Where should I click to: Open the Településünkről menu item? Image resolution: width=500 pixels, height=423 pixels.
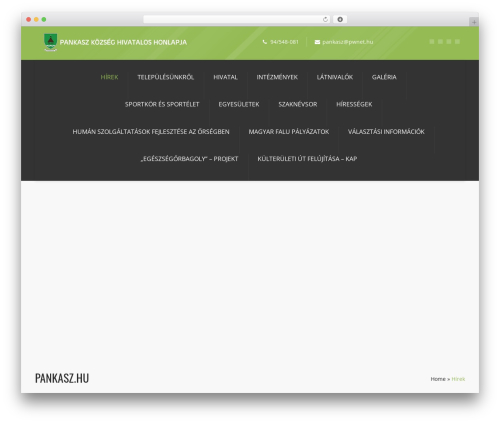(x=165, y=77)
